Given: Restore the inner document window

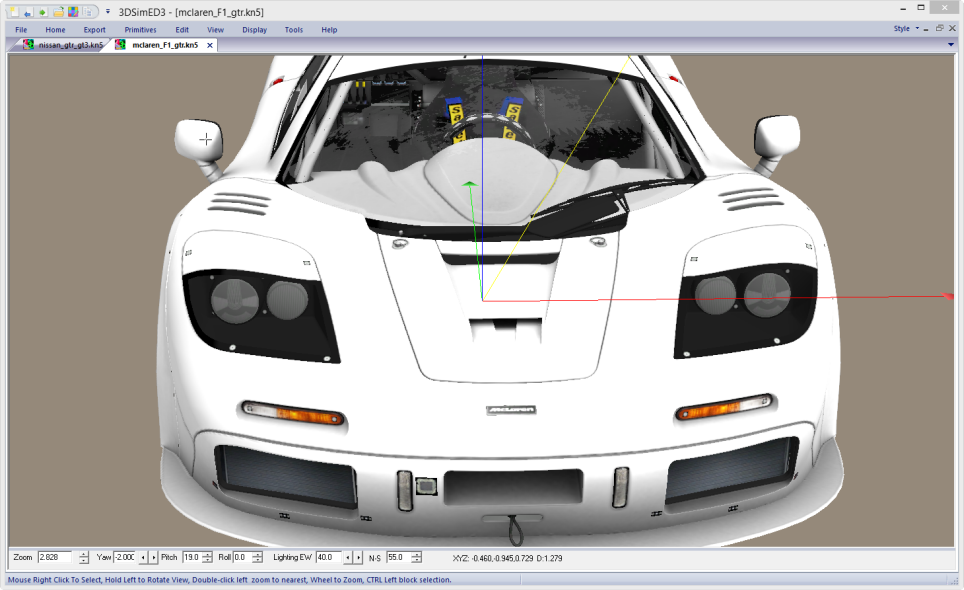Looking at the screenshot, I should click(x=939, y=28).
